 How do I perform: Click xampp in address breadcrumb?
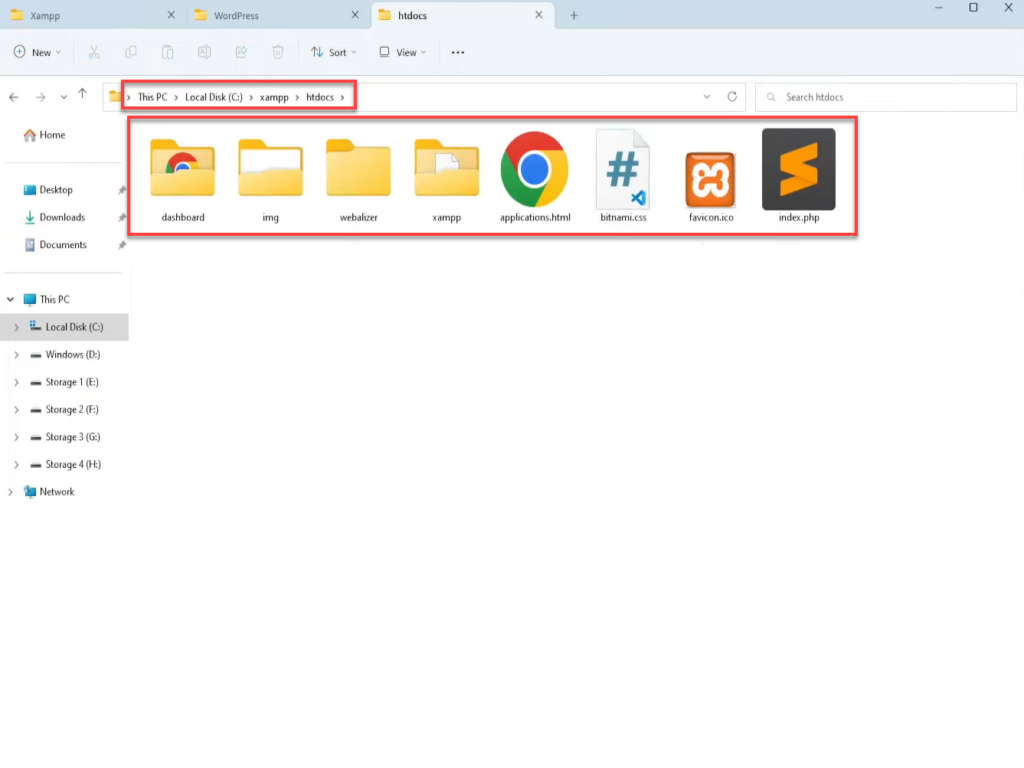(274, 97)
